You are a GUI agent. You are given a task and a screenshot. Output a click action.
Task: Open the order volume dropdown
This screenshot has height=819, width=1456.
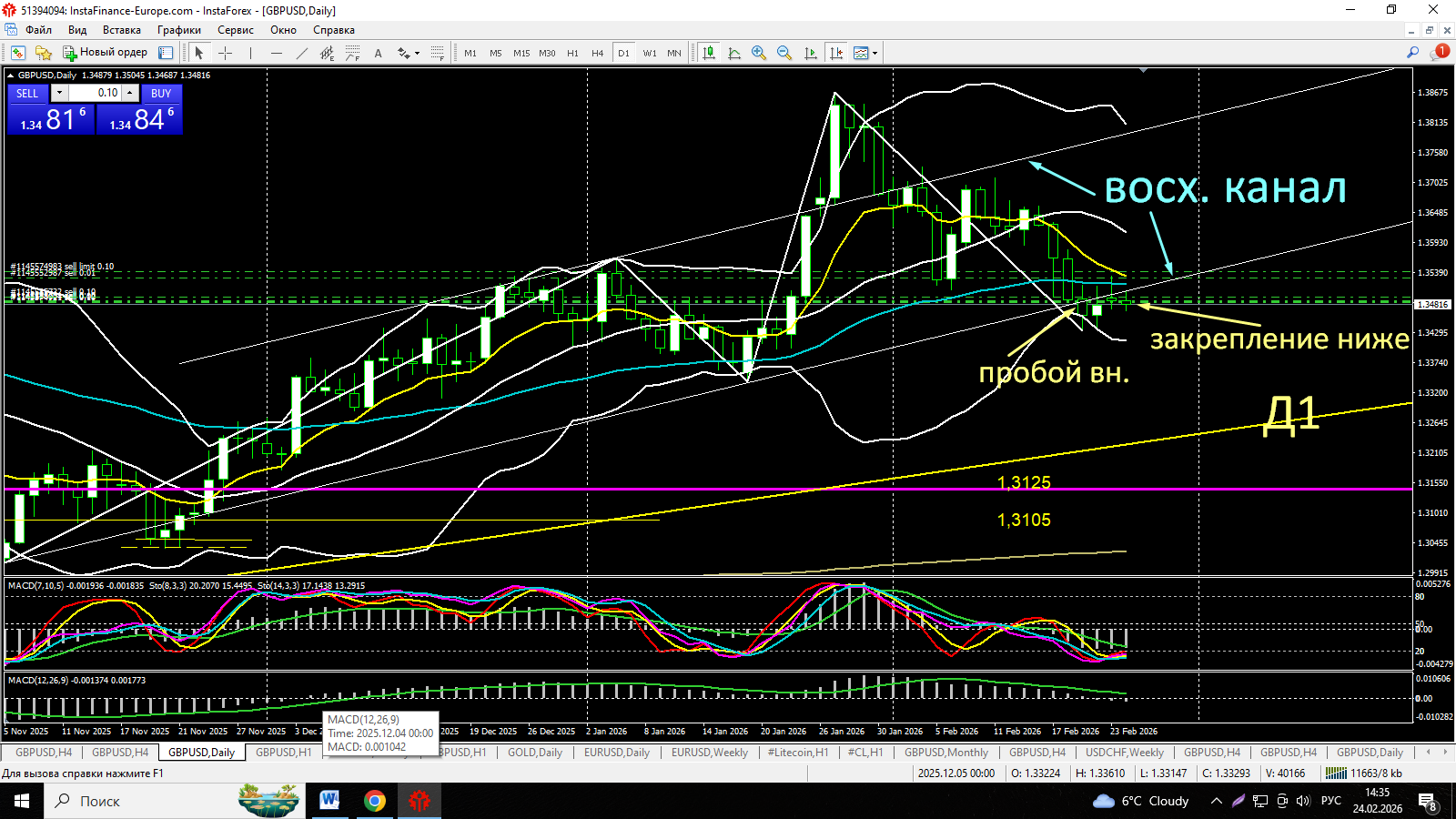59,93
